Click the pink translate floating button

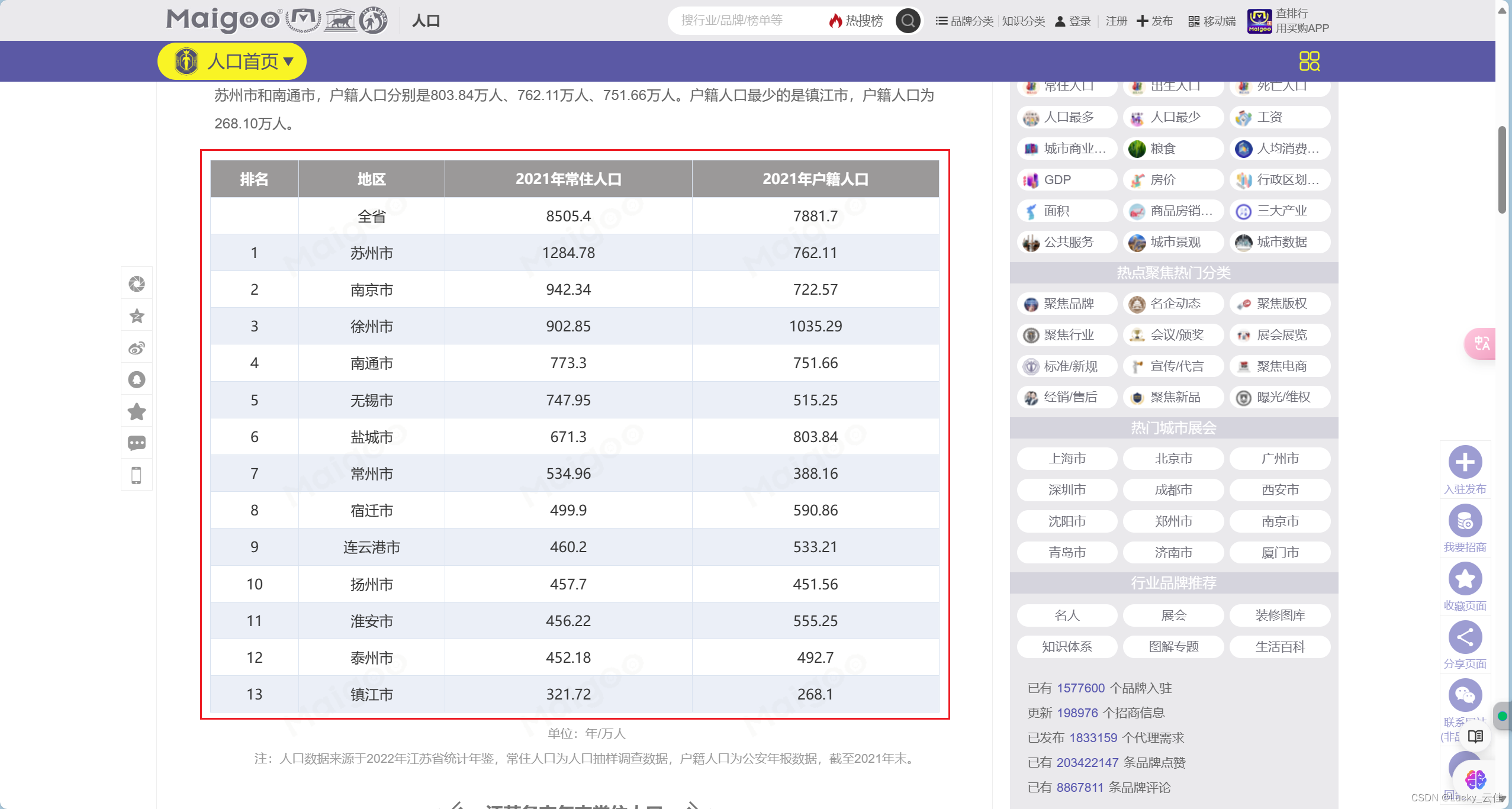1480,343
